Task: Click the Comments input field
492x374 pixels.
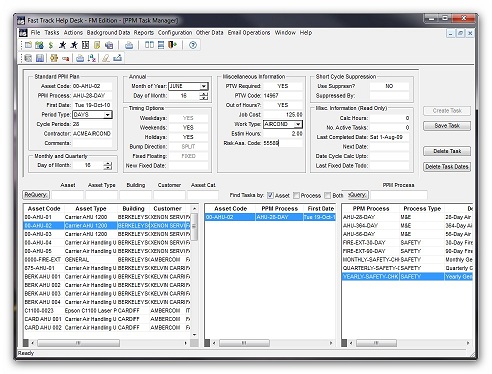Action: pos(92,143)
